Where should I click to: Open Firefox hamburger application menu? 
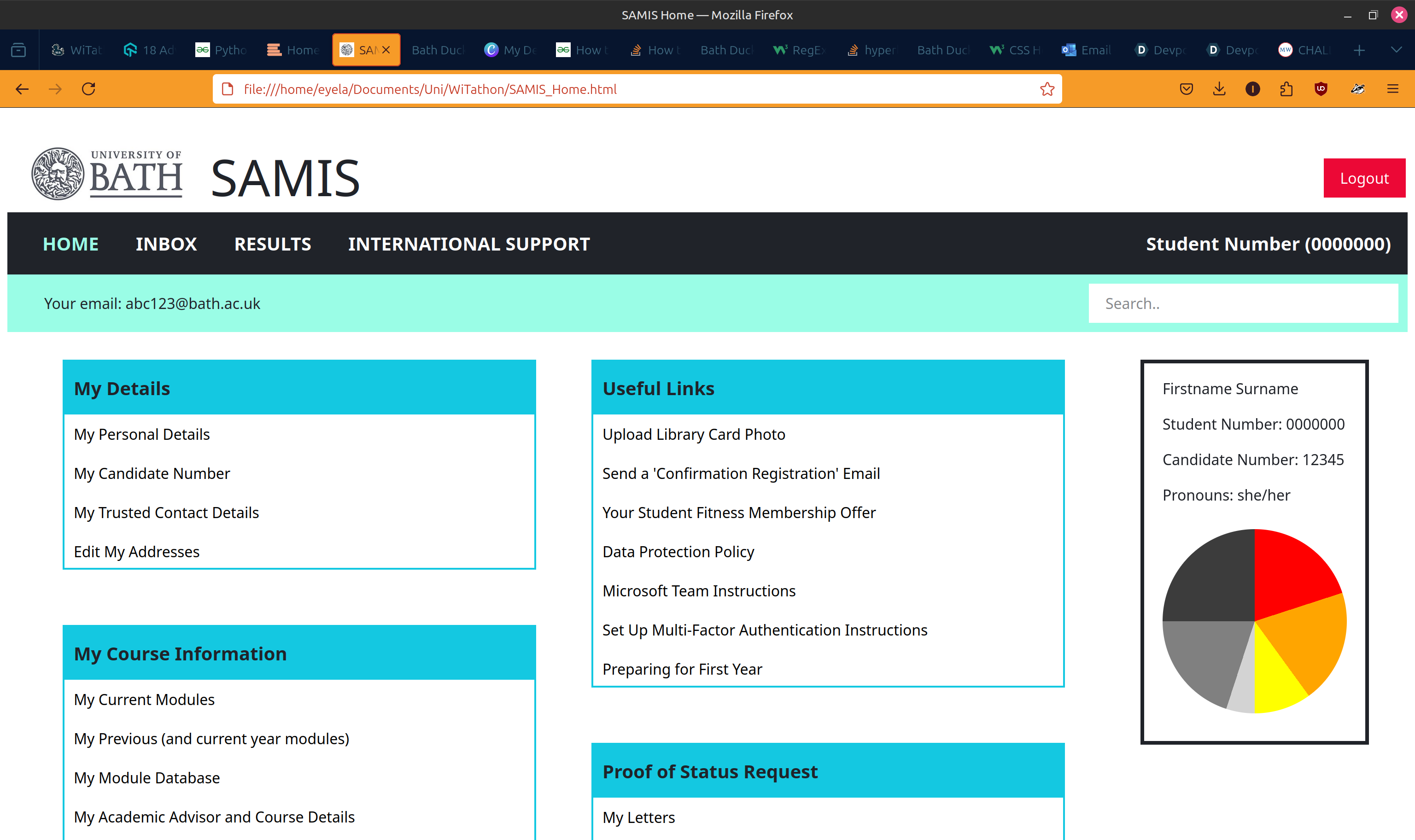tap(1392, 89)
